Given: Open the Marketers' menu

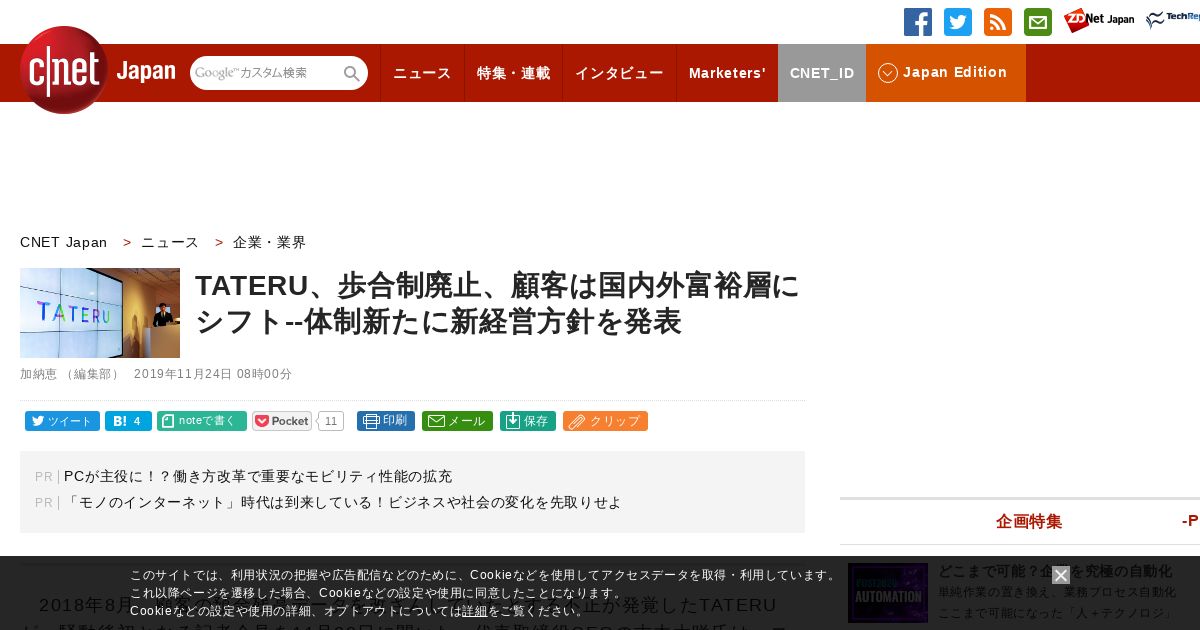Looking at the screenshot, I should [x=727, y=73].
